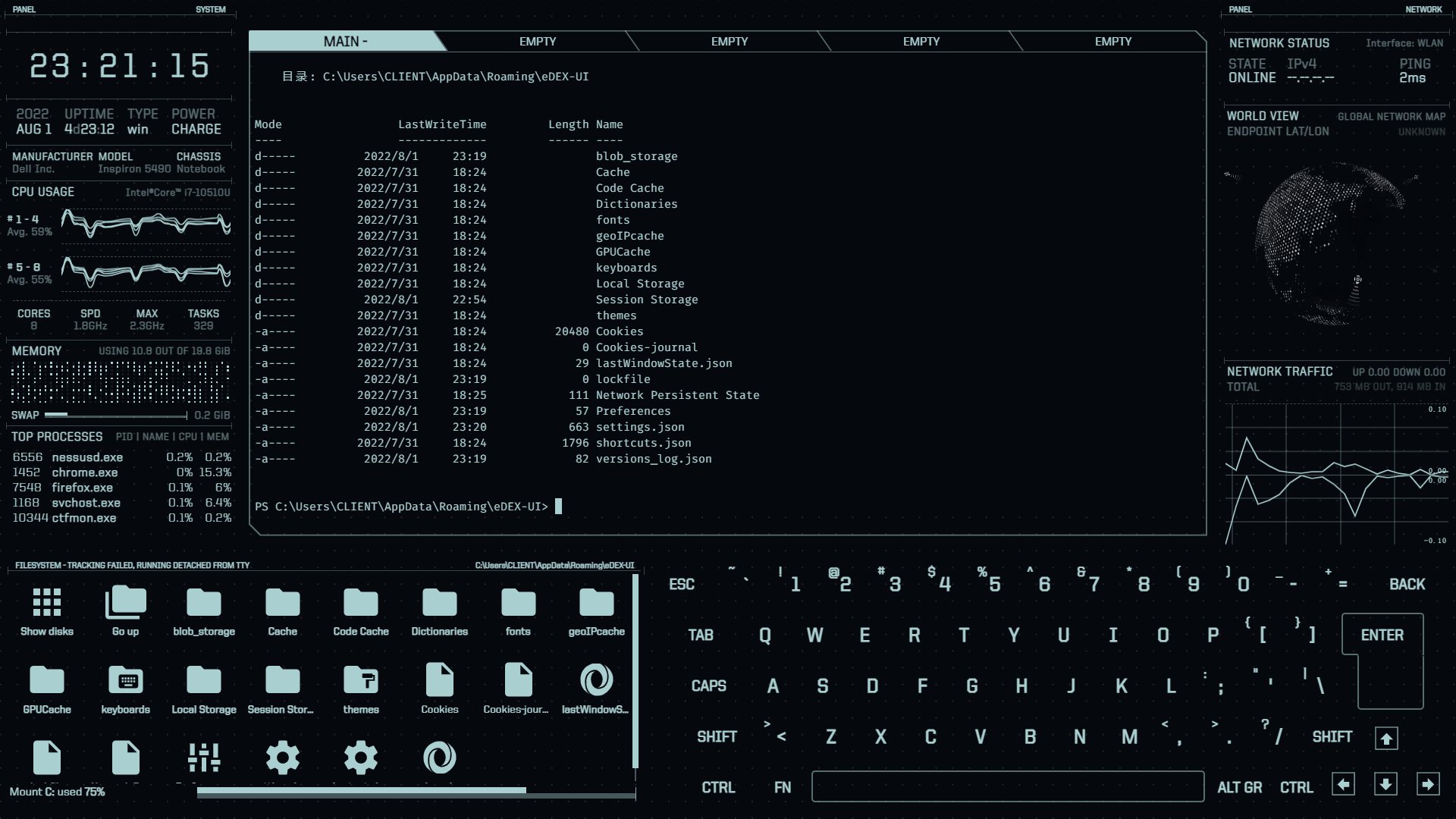Open the blob_storage folder

tap(204, 604)
